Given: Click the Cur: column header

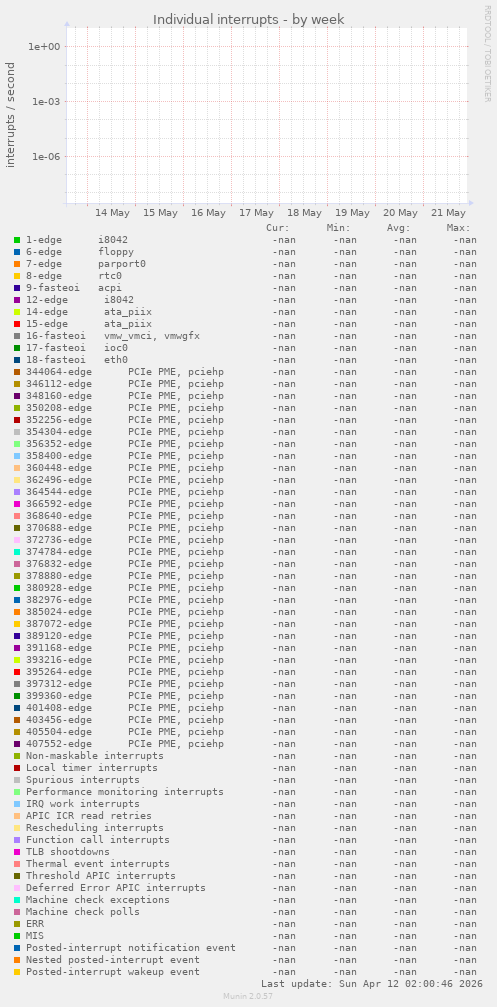Looking at the screenshot, I should point(278,228).
